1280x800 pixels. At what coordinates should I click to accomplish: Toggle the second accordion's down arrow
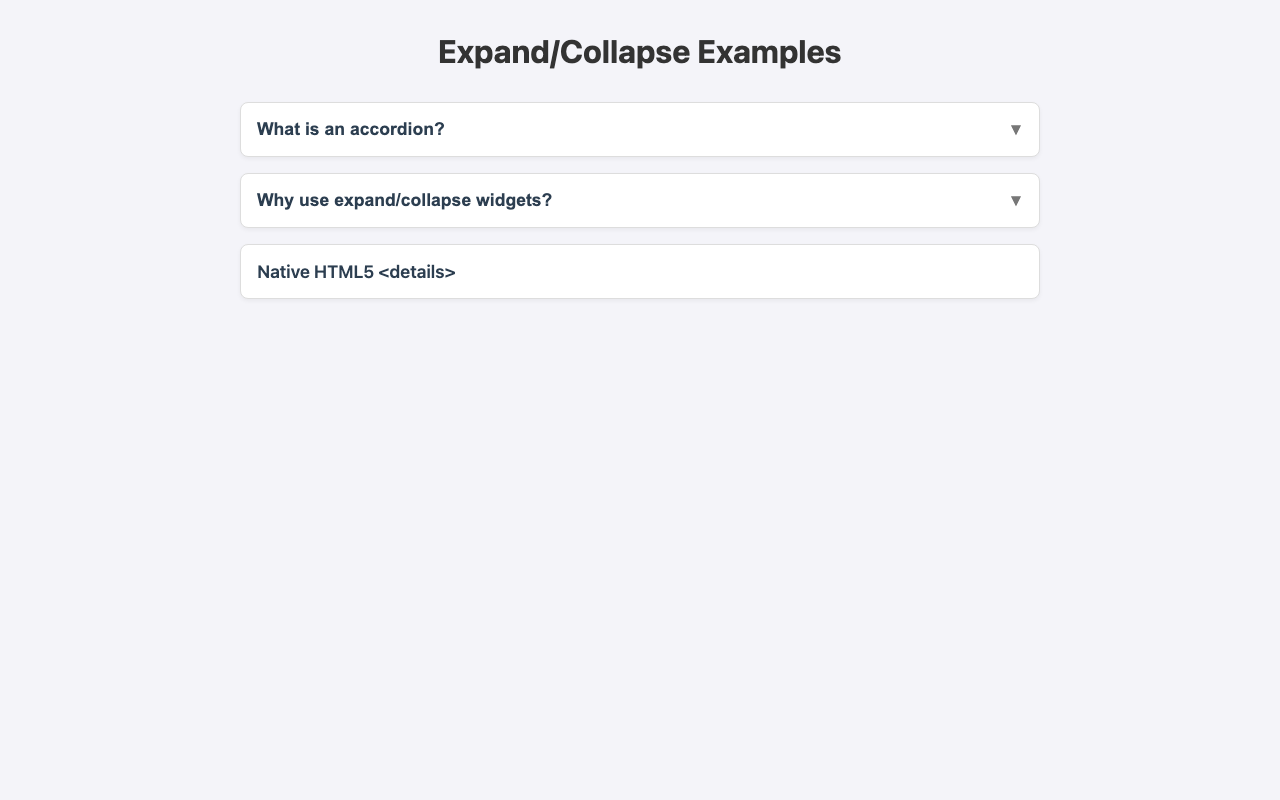pos(1015,201)
